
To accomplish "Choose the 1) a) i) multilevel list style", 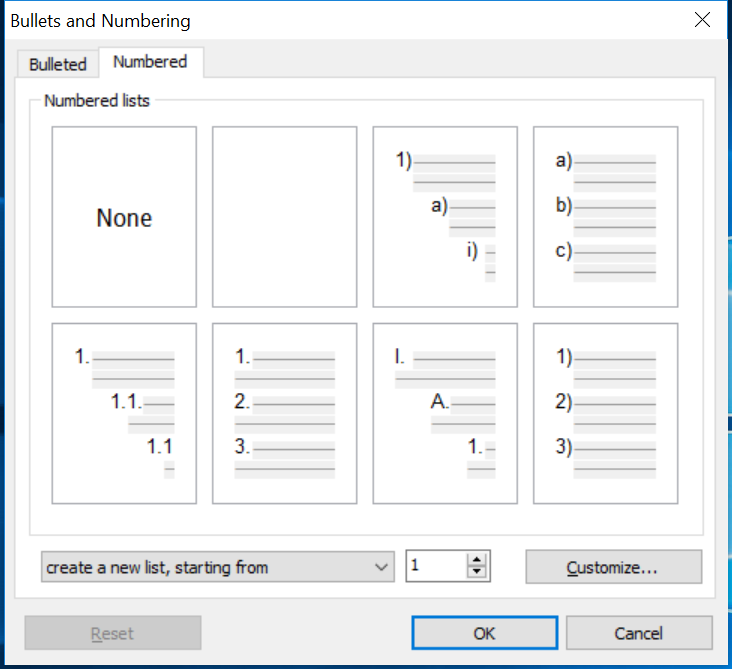I will point(445,217).
